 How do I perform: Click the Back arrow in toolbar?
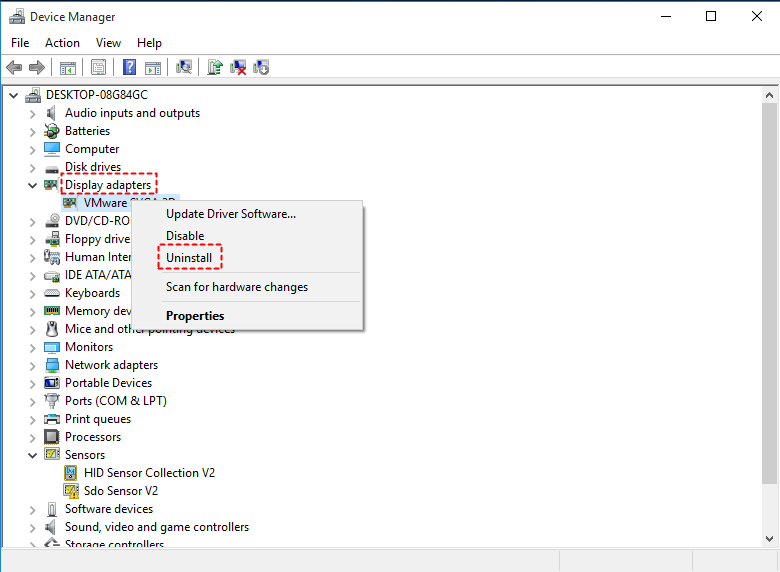14,68
